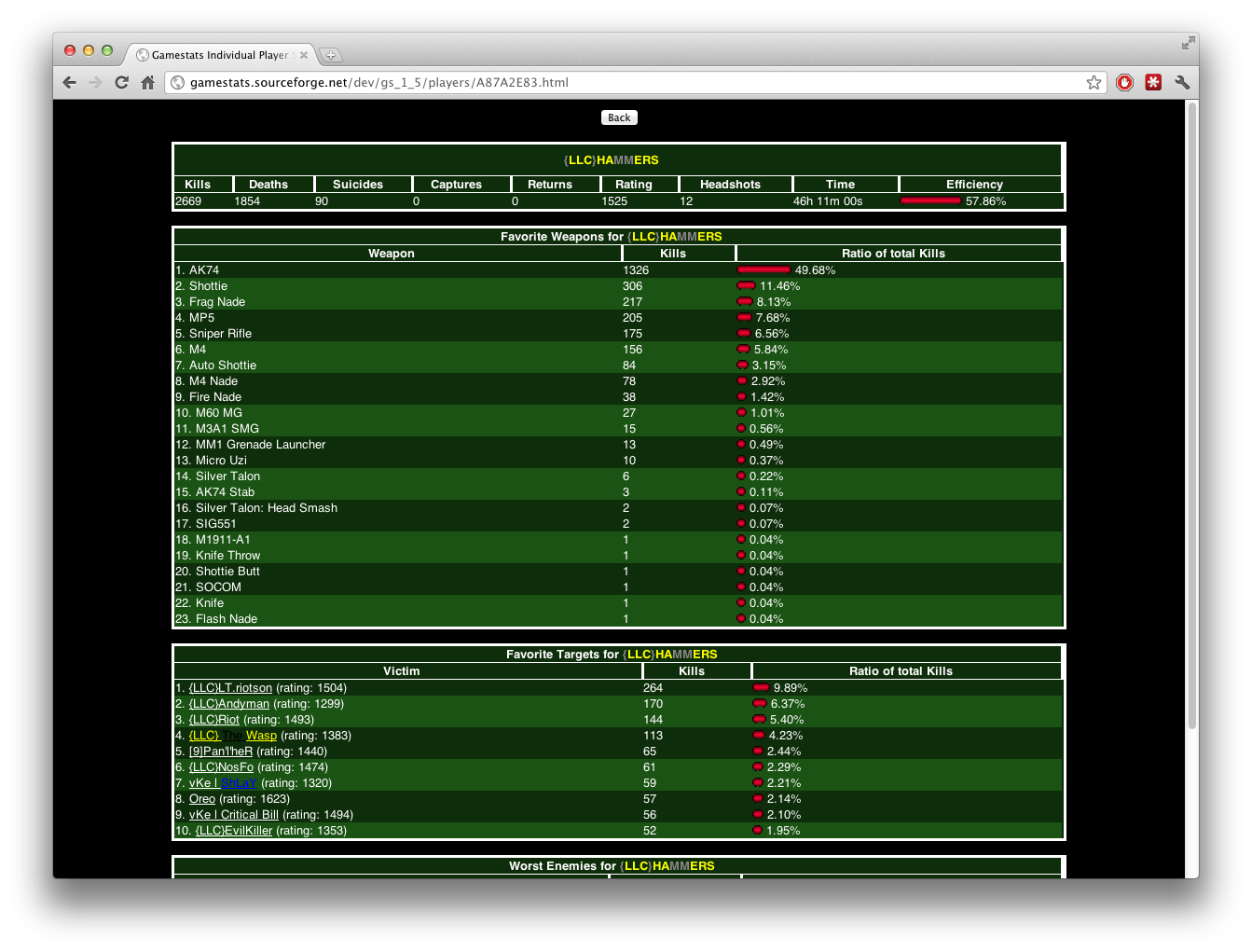This screenshot has width=1252, height=952.
Task: Open the wrench settings menu icon
Action: point(1182,82)
